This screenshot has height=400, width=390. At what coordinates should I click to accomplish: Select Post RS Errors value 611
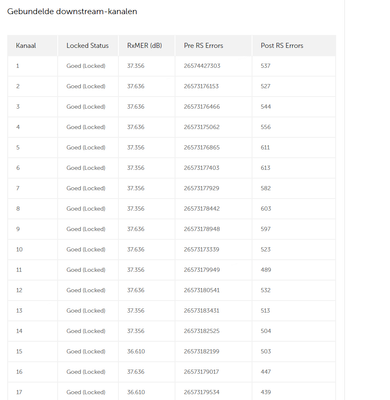[x=265, y=147]
